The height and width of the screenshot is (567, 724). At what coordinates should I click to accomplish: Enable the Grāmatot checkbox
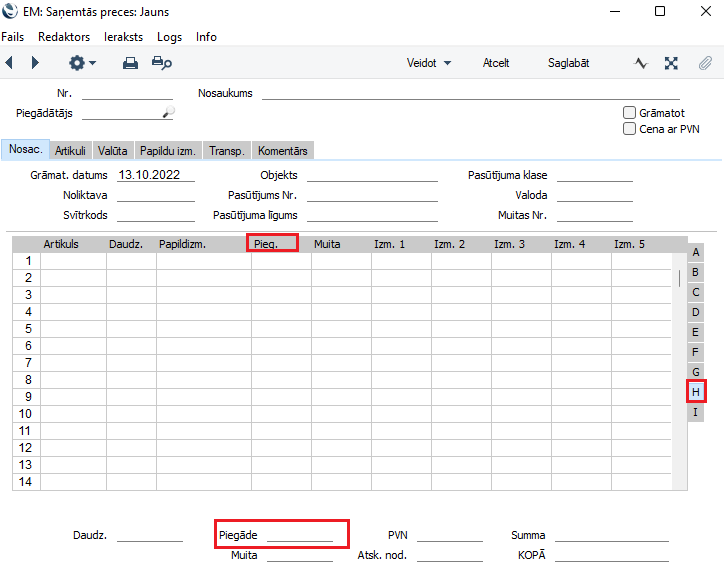[x=629, y=113]
